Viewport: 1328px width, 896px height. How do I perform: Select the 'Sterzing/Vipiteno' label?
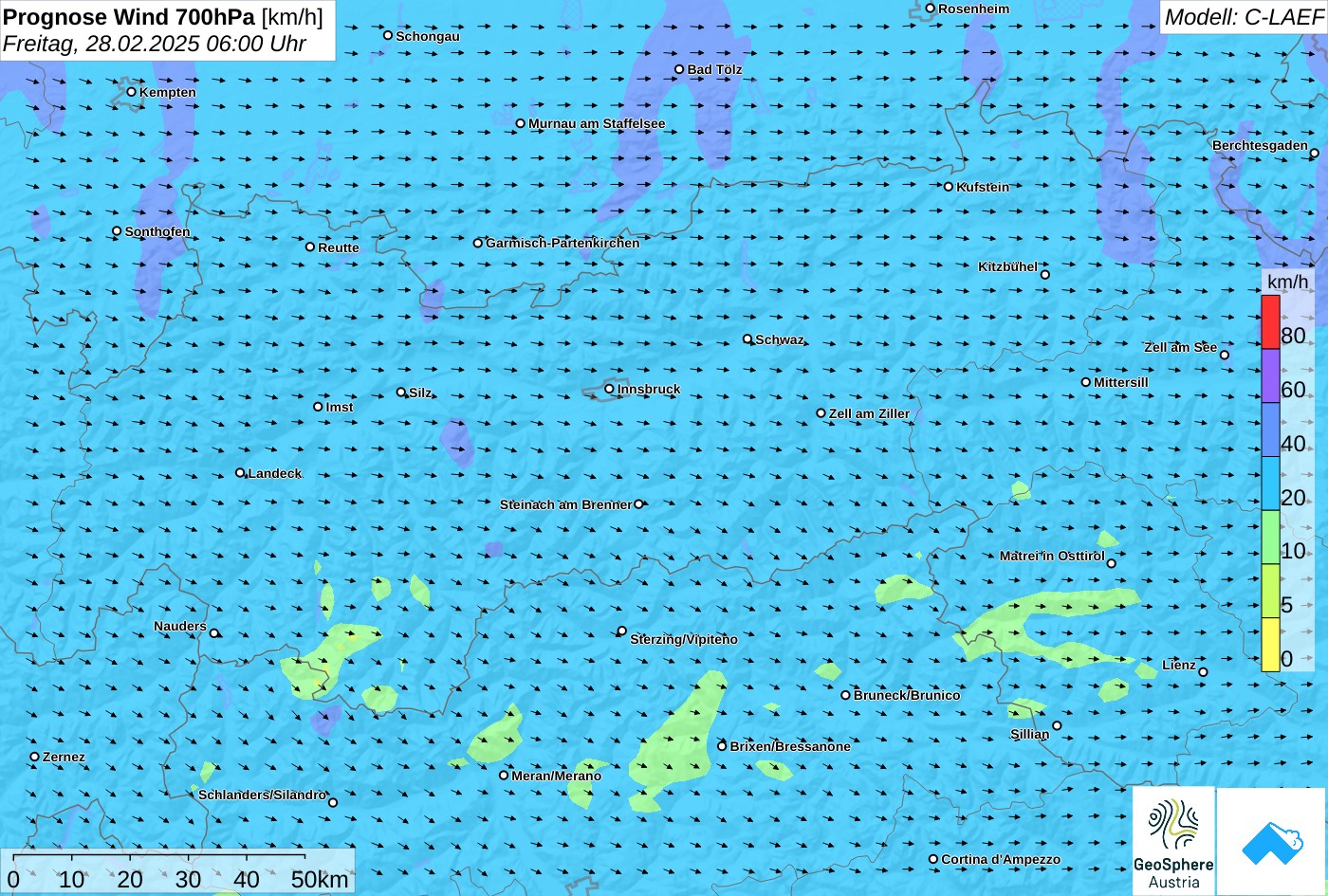(684, 640)
